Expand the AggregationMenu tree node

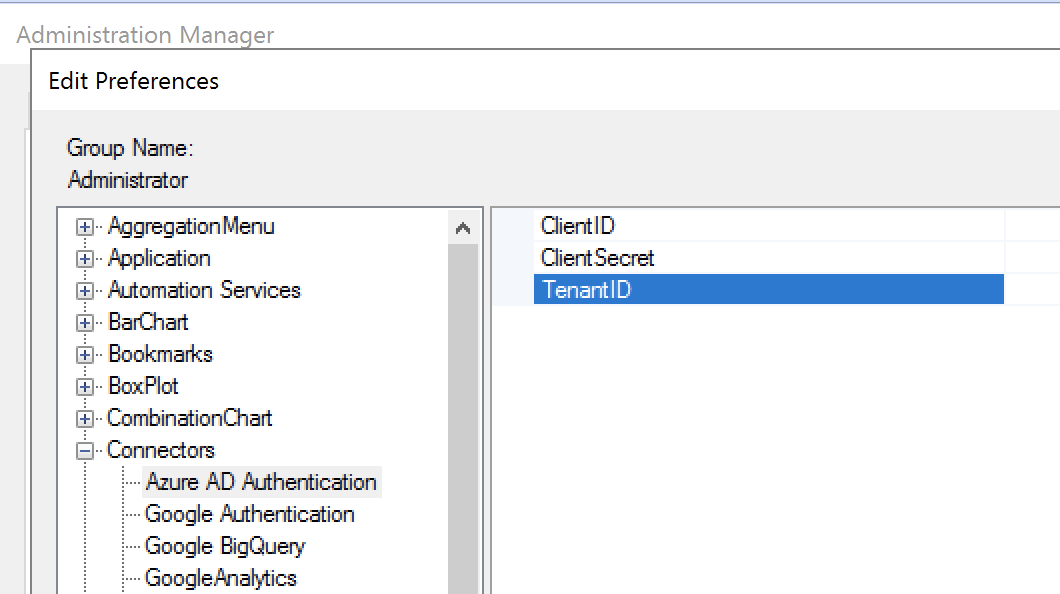coord(85,227)
